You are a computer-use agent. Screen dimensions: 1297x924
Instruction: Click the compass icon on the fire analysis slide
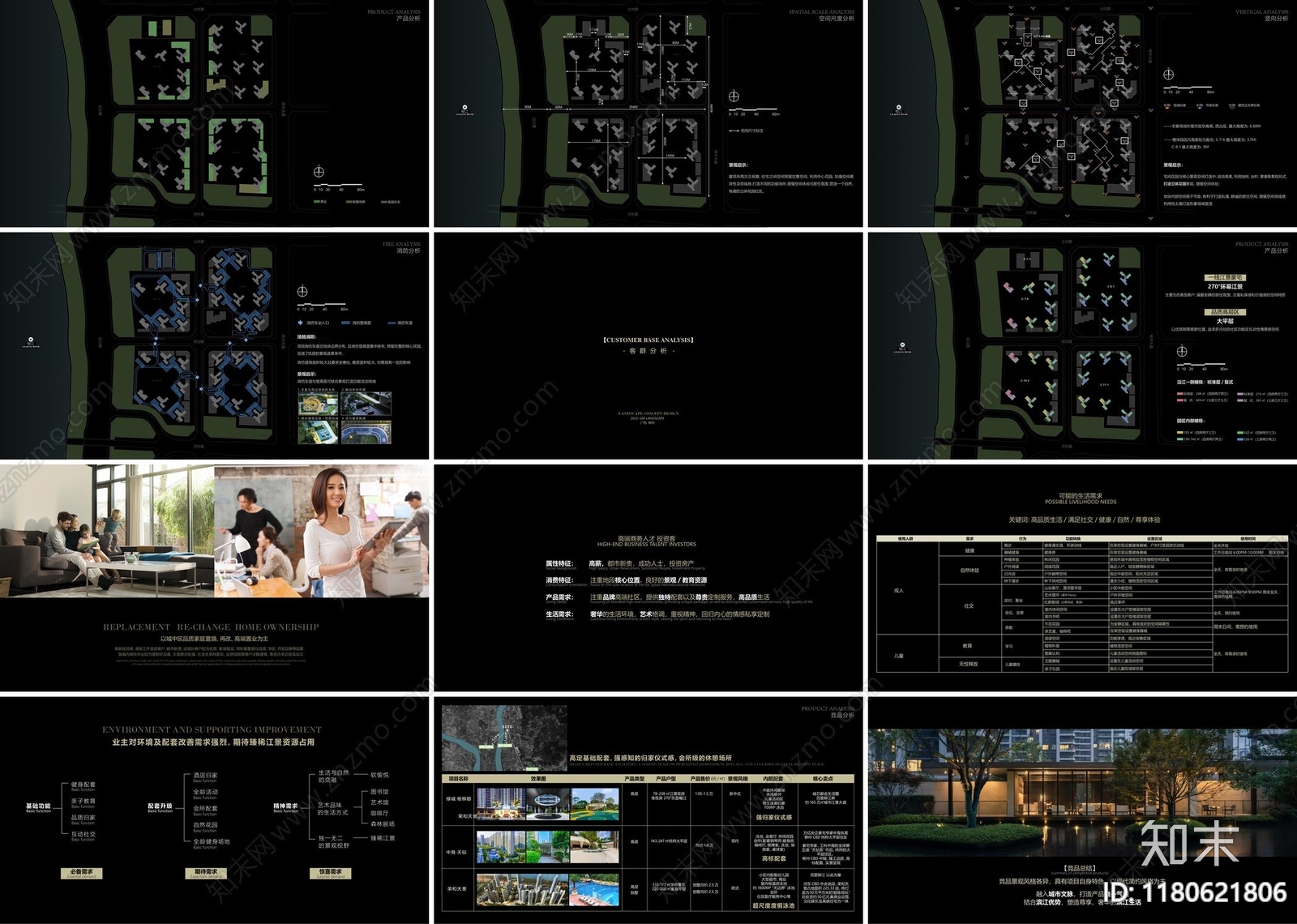(302, 292)
